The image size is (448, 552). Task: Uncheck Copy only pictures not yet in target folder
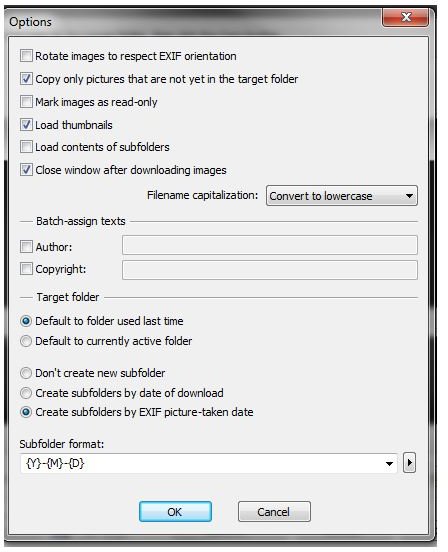[26, 79]
